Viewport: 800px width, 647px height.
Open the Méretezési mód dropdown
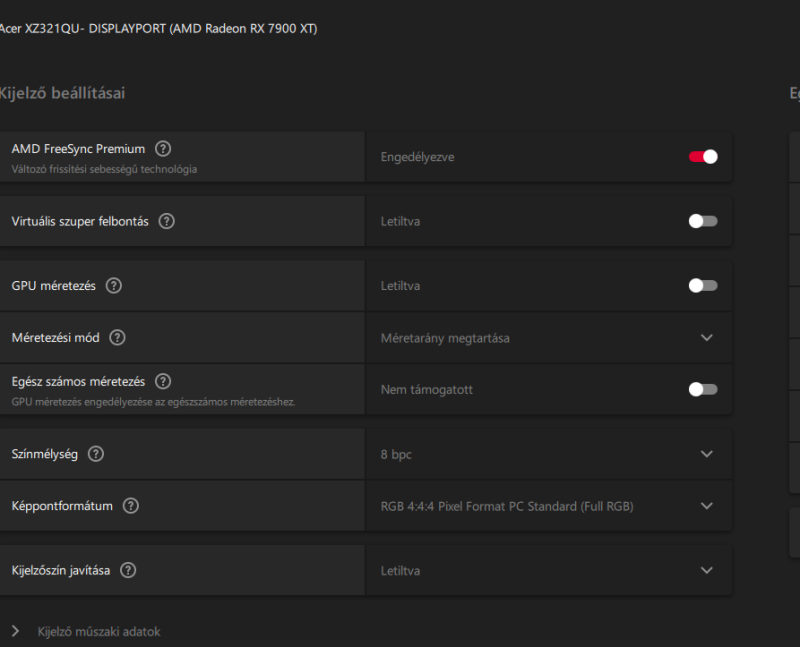pos(707,338)
